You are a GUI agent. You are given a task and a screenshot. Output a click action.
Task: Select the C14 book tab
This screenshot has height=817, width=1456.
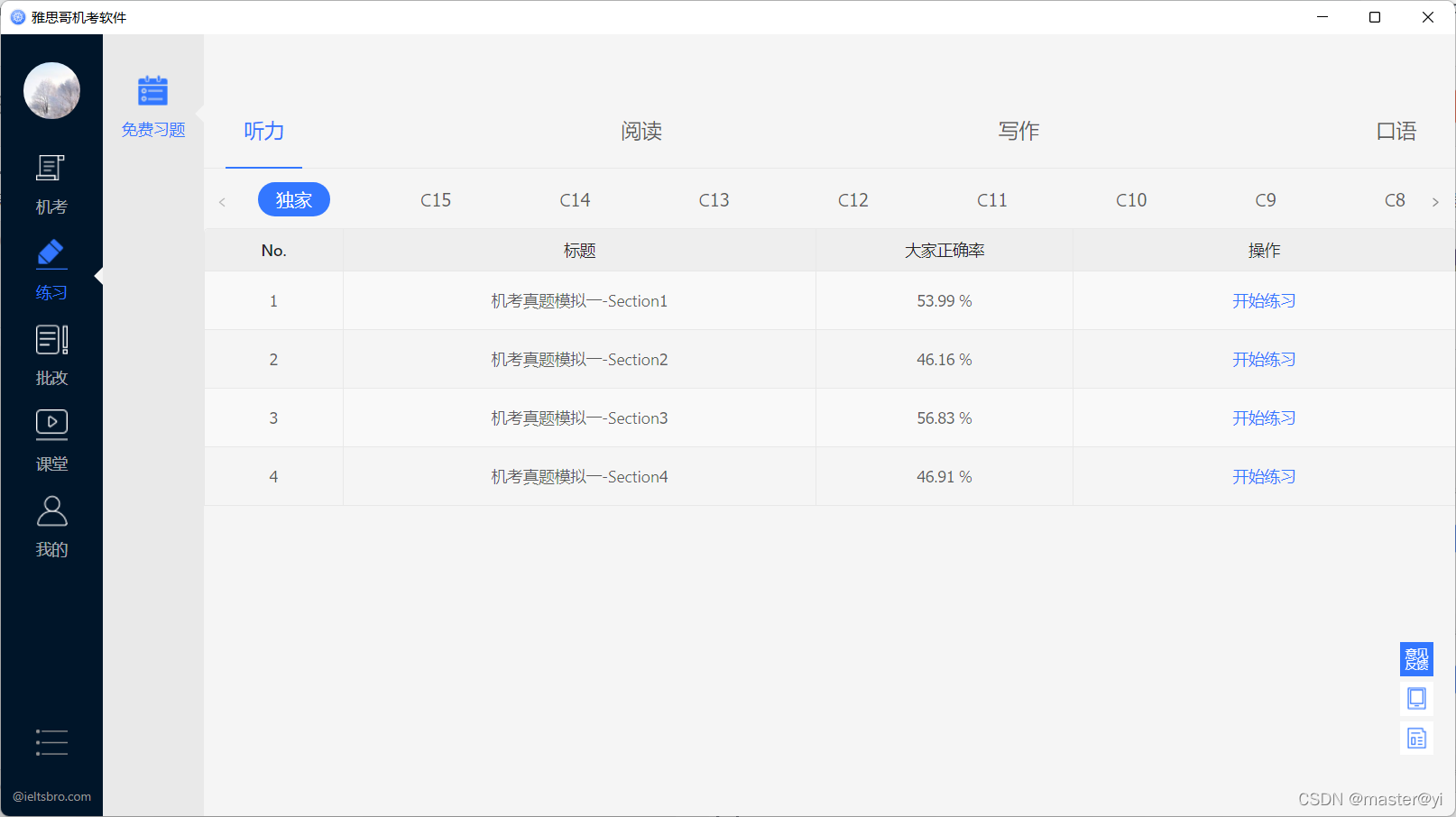pyautogui.click(x=575, y=200)
